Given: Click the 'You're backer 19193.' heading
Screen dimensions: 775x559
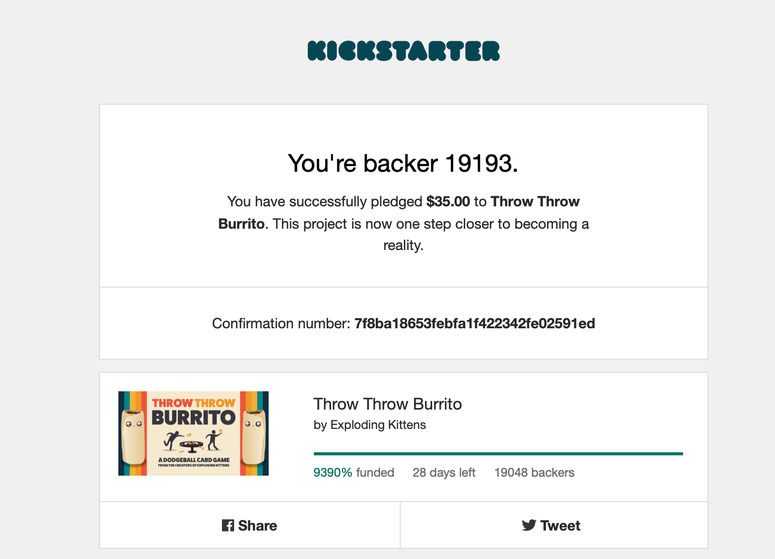Looking at the screenshot, I should click(403, 163).
